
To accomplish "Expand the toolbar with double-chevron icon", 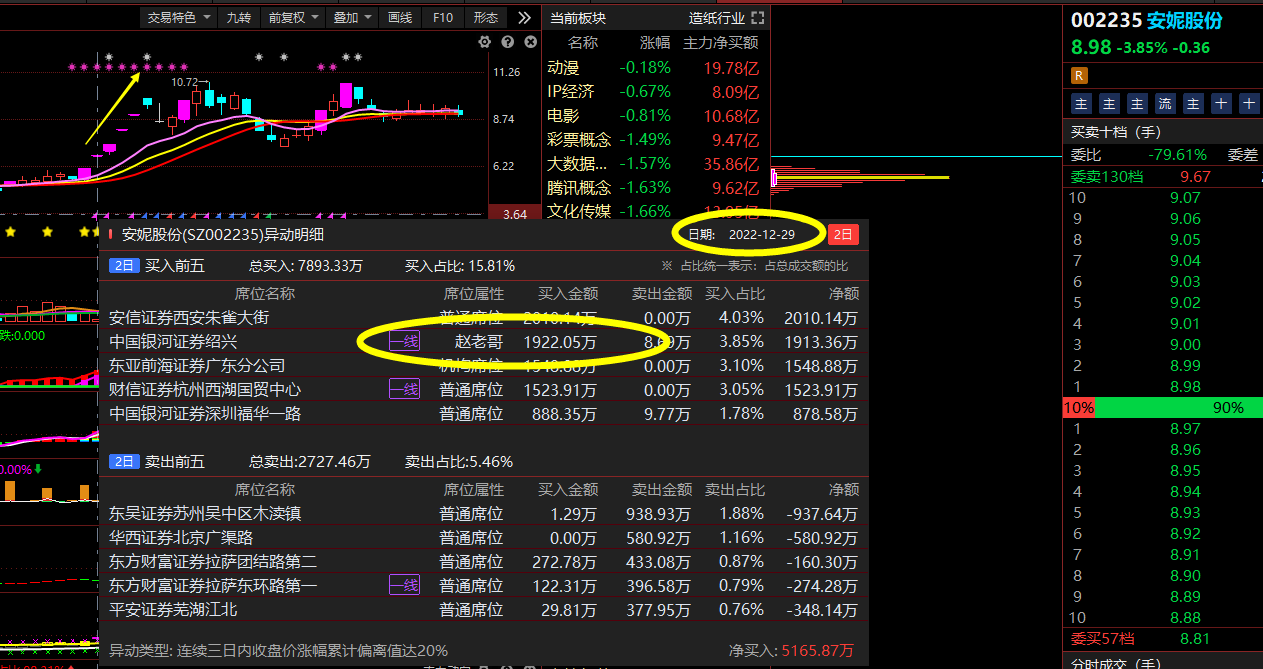I will pyautogui.click(x=524, y=17).
